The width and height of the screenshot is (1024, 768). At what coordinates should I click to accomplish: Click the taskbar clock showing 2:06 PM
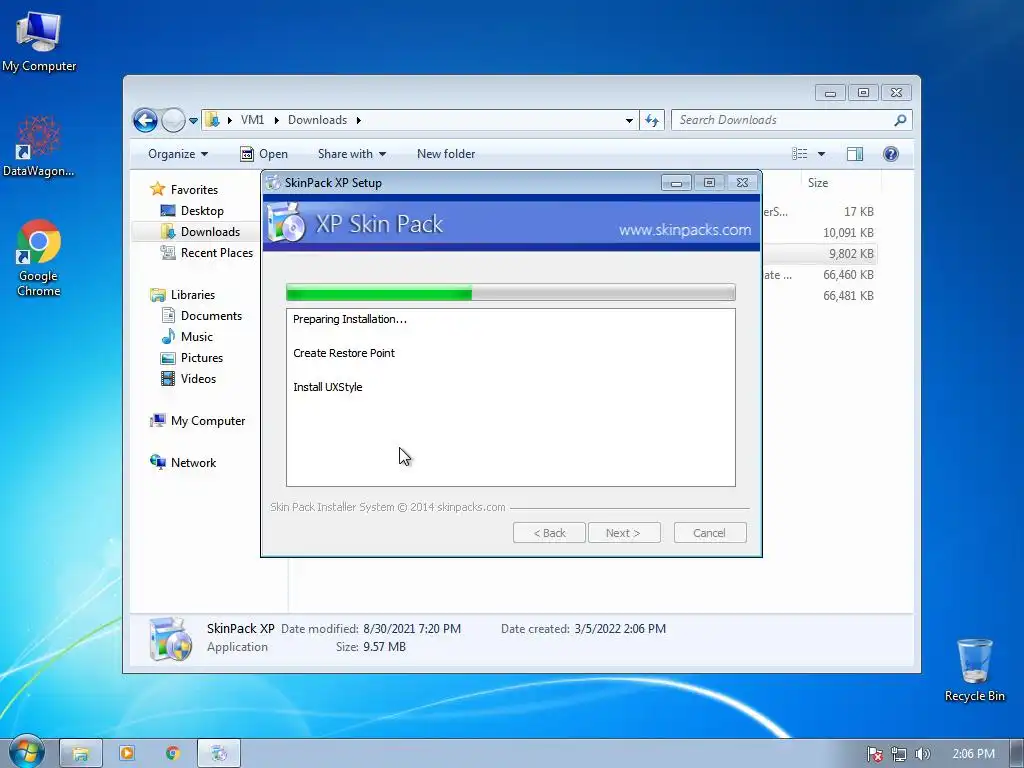coord(973,754)
